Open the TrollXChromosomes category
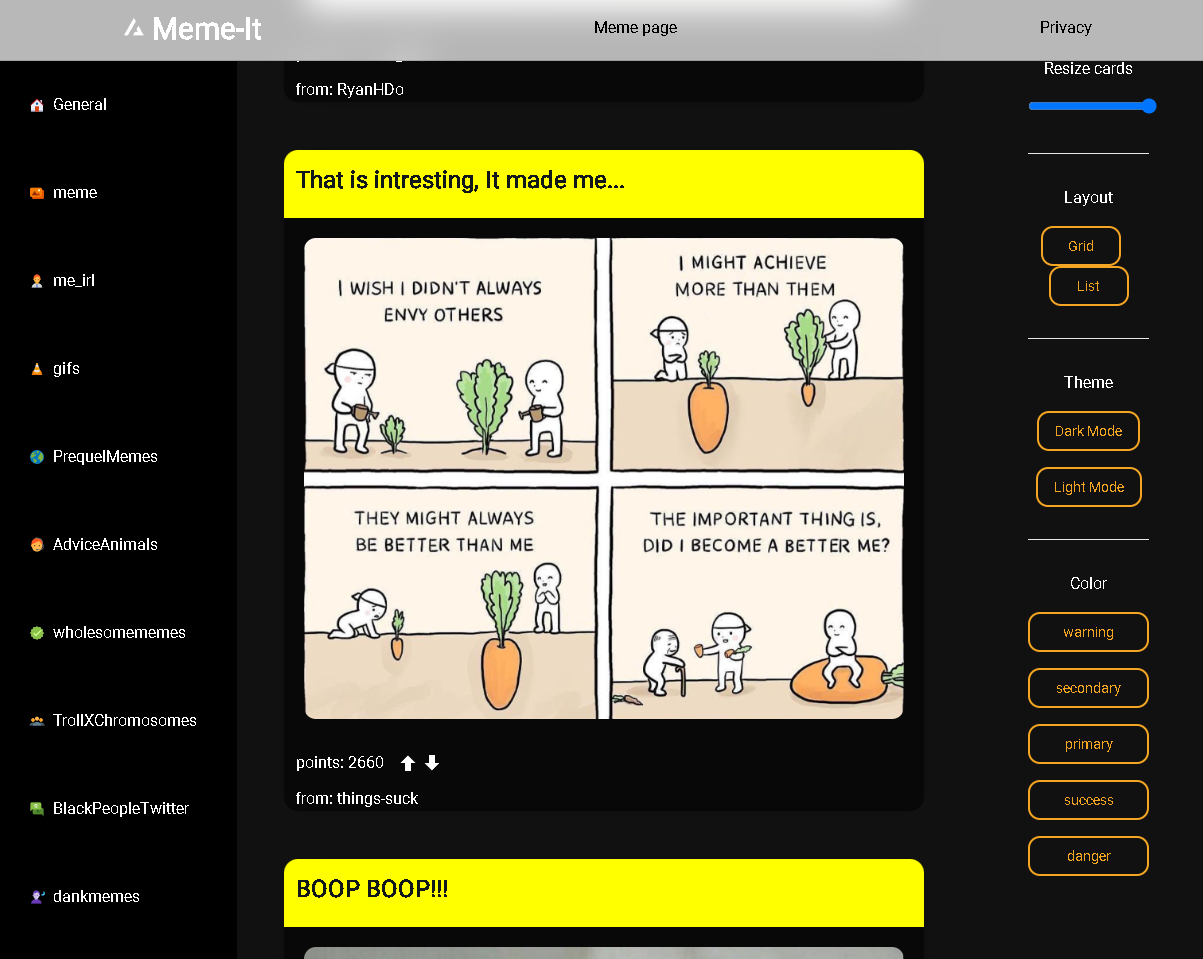Image resolution: width=1203 pixels, height=959 pixels. 124,721
